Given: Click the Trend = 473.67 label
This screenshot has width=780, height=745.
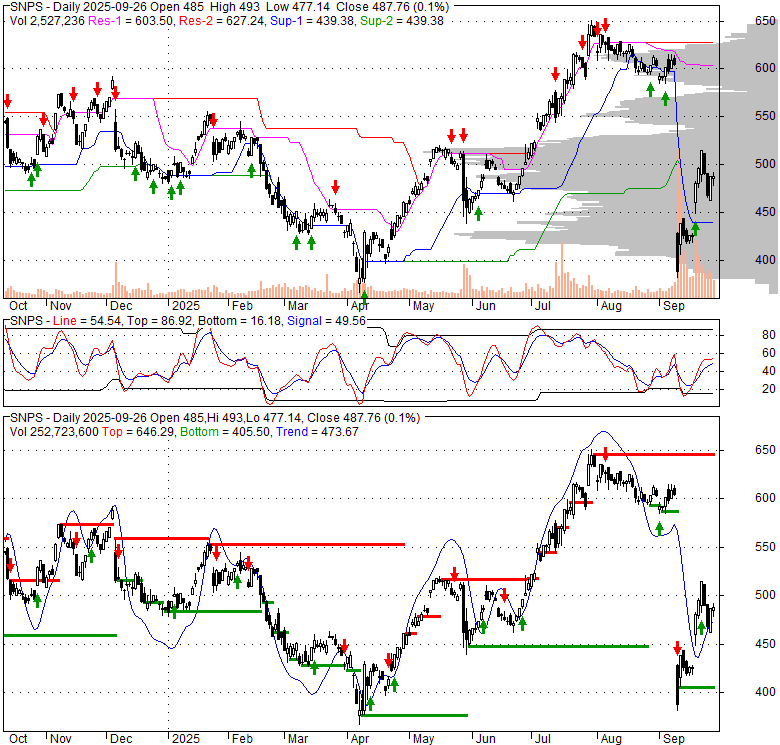Looking at the screenshot, I should coord(317,432).
